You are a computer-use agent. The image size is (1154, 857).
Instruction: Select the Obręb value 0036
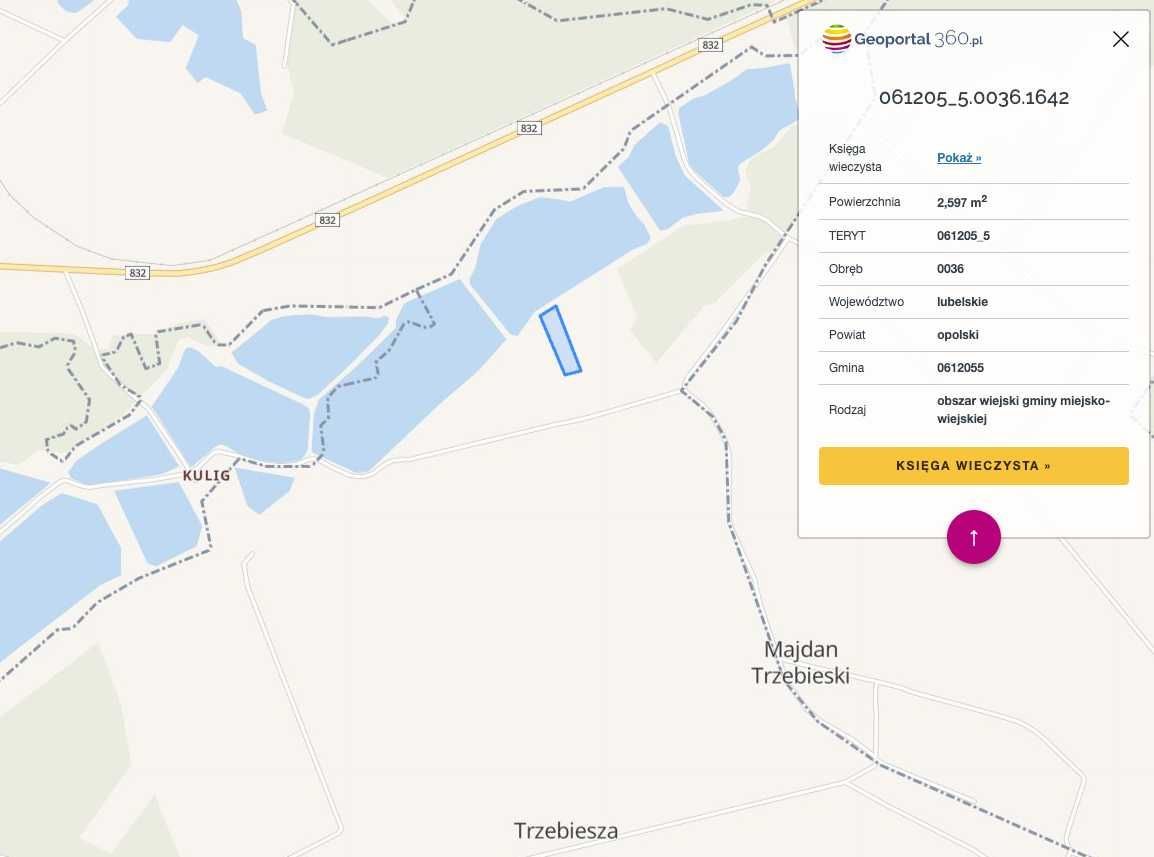click(950, 269)
